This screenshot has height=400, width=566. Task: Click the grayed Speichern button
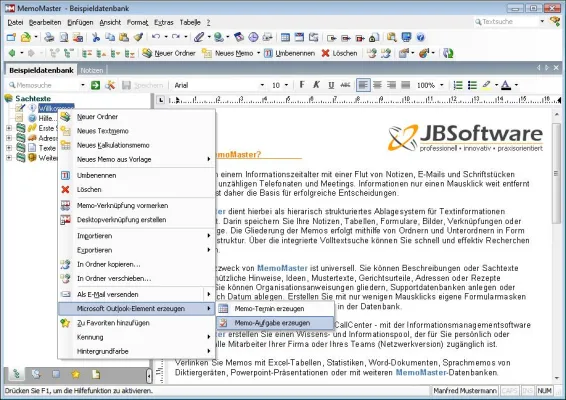(143, 85)
